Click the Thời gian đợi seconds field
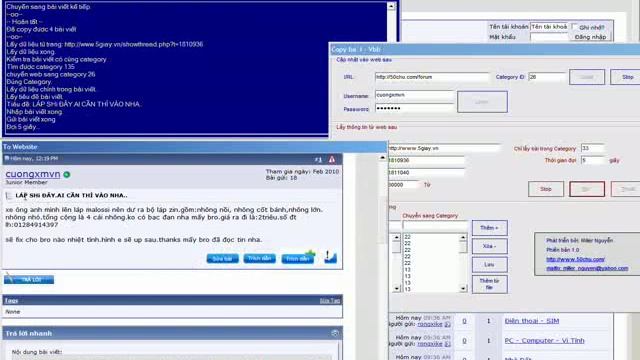Viewport: 640px width, 360px height. (x=592, y=161)
